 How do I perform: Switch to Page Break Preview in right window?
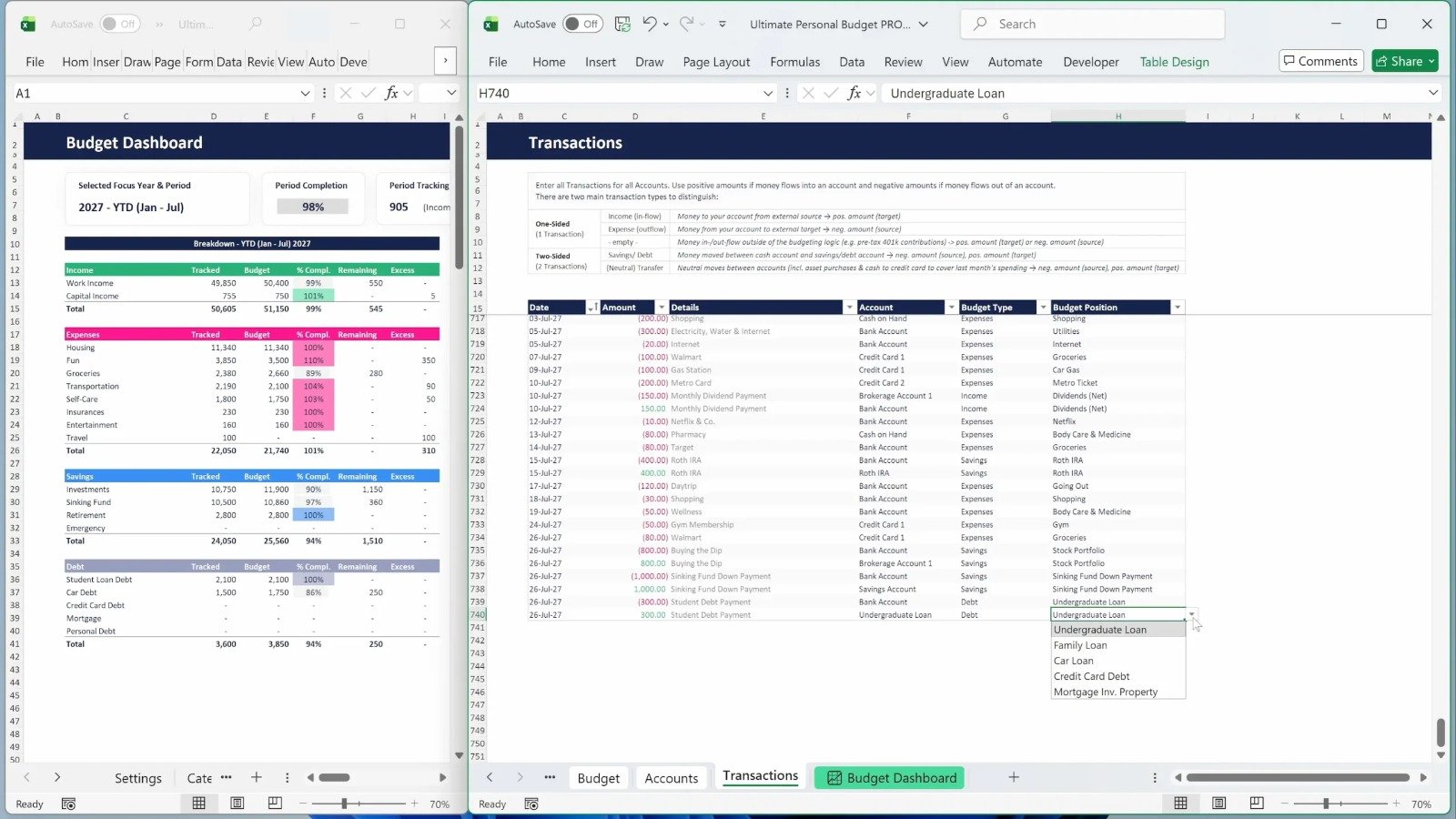[1257, 804]
